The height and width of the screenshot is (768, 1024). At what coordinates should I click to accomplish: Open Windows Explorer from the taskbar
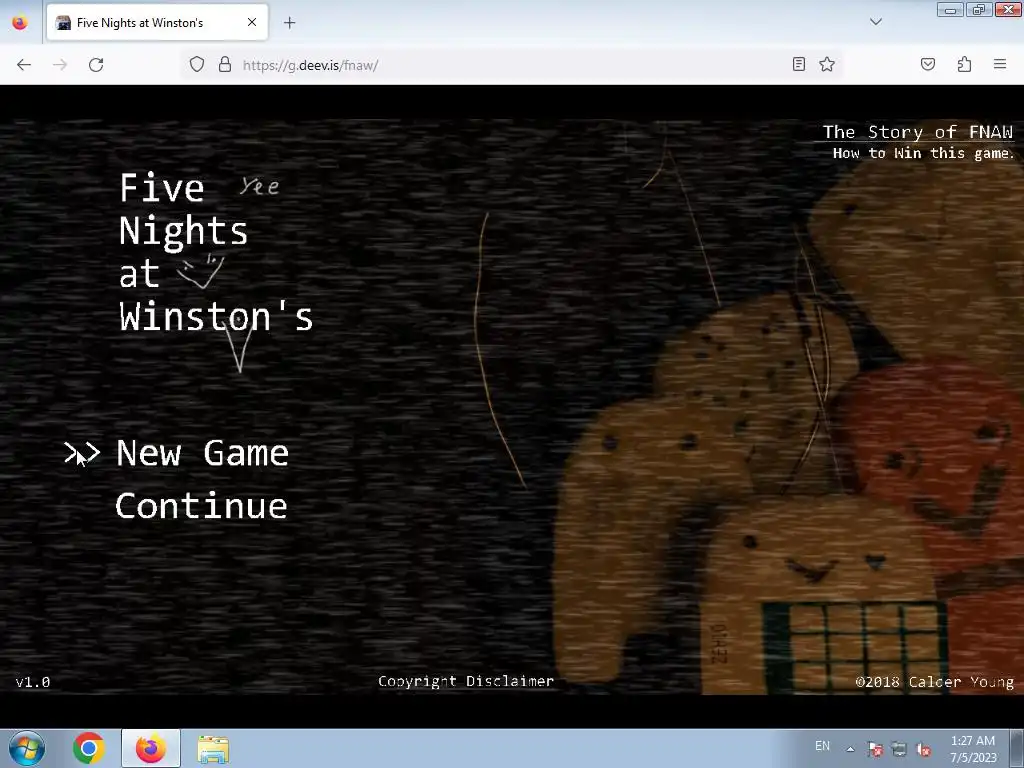[x=213, y=749]
